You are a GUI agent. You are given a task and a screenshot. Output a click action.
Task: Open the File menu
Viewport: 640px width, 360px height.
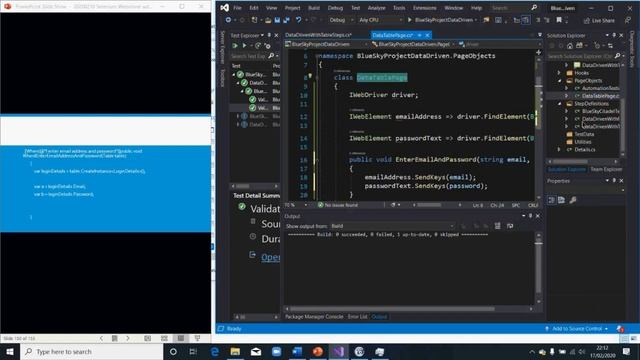coord(237,8)
